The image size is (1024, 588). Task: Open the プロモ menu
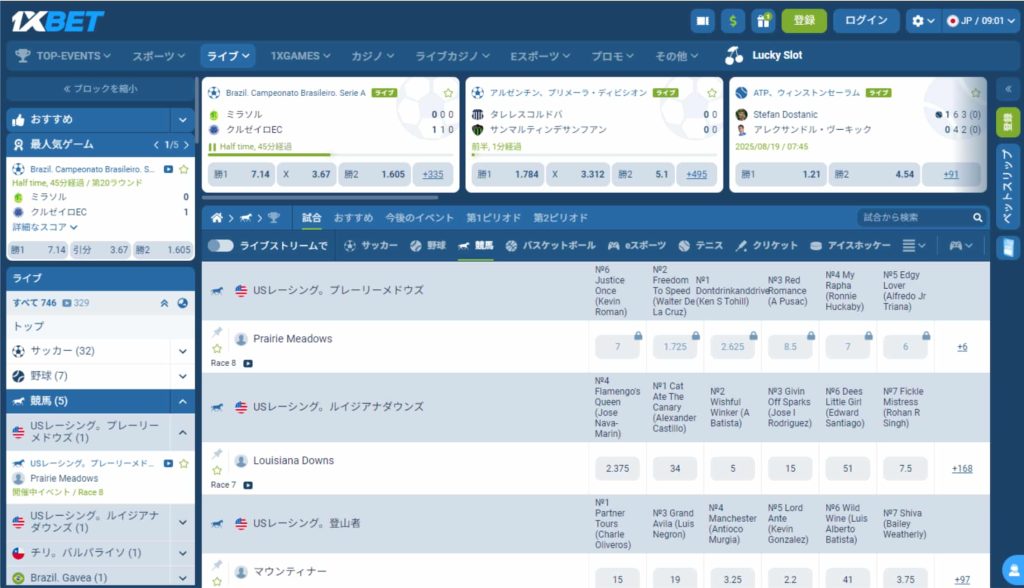[x=612, y=56]
